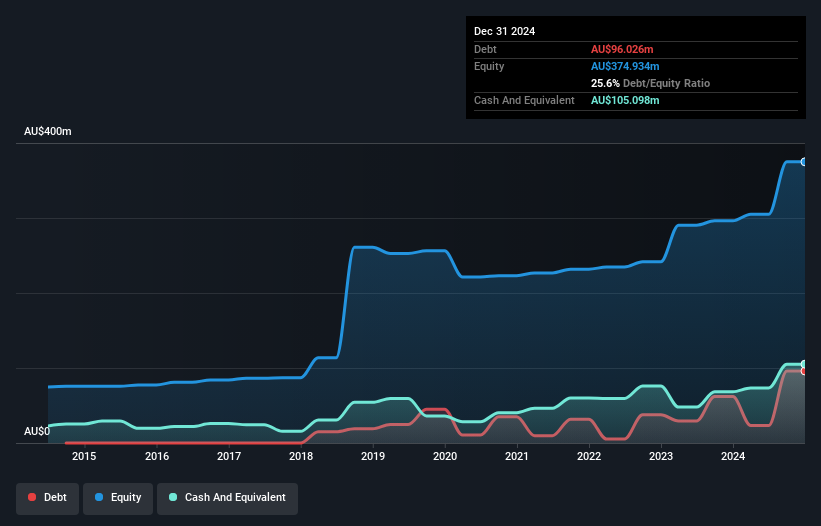Click the AU$0 y-axis label
The height and width of the screenshot is (526, 821).
point(37,431)
